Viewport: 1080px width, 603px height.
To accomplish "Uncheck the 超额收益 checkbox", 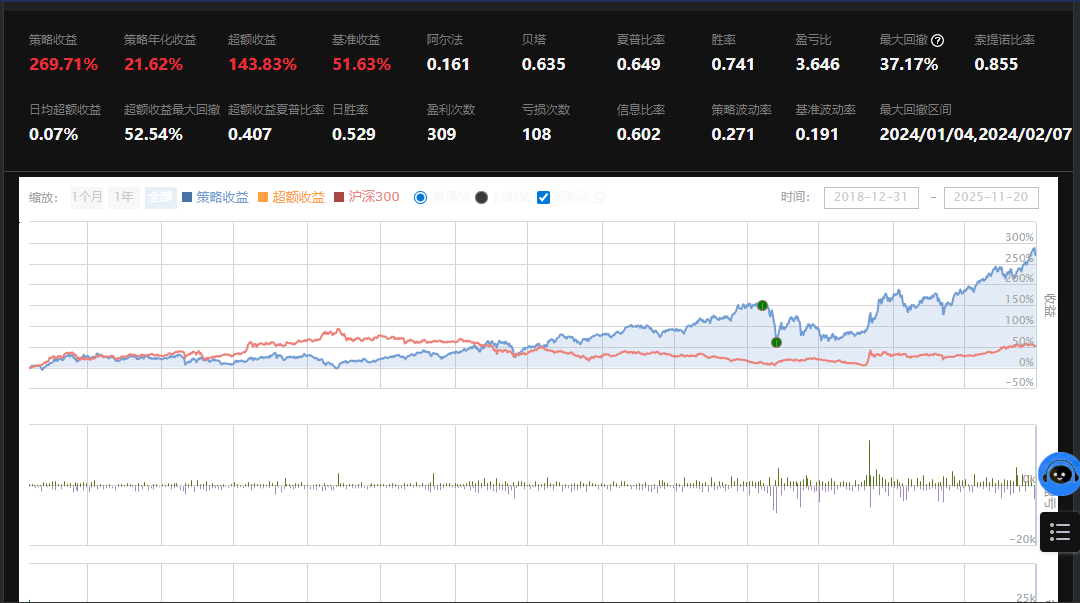I will pyautogui.click(x=544, y=197).
